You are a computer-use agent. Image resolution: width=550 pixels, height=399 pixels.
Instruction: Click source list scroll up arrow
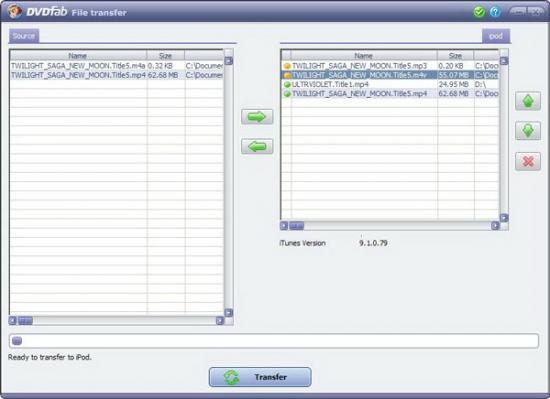click(x=229, y=61)
